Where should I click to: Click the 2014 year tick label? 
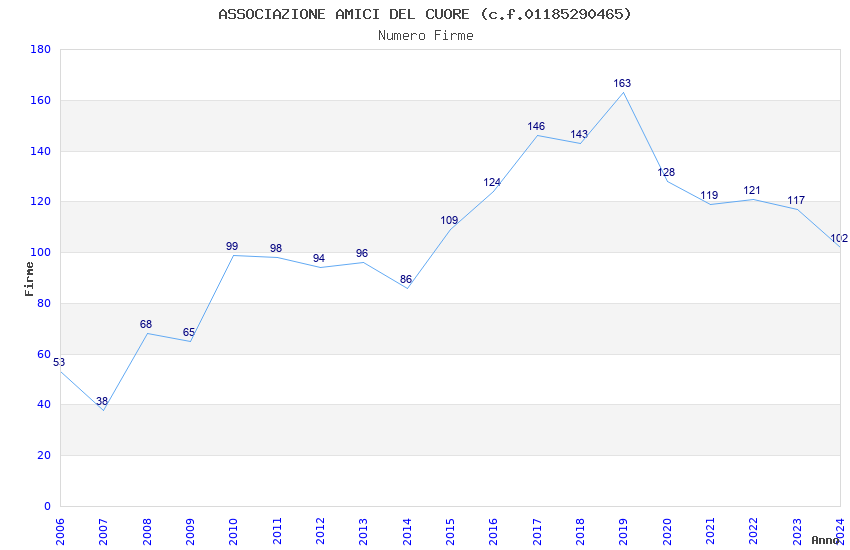tap(407, 532)
